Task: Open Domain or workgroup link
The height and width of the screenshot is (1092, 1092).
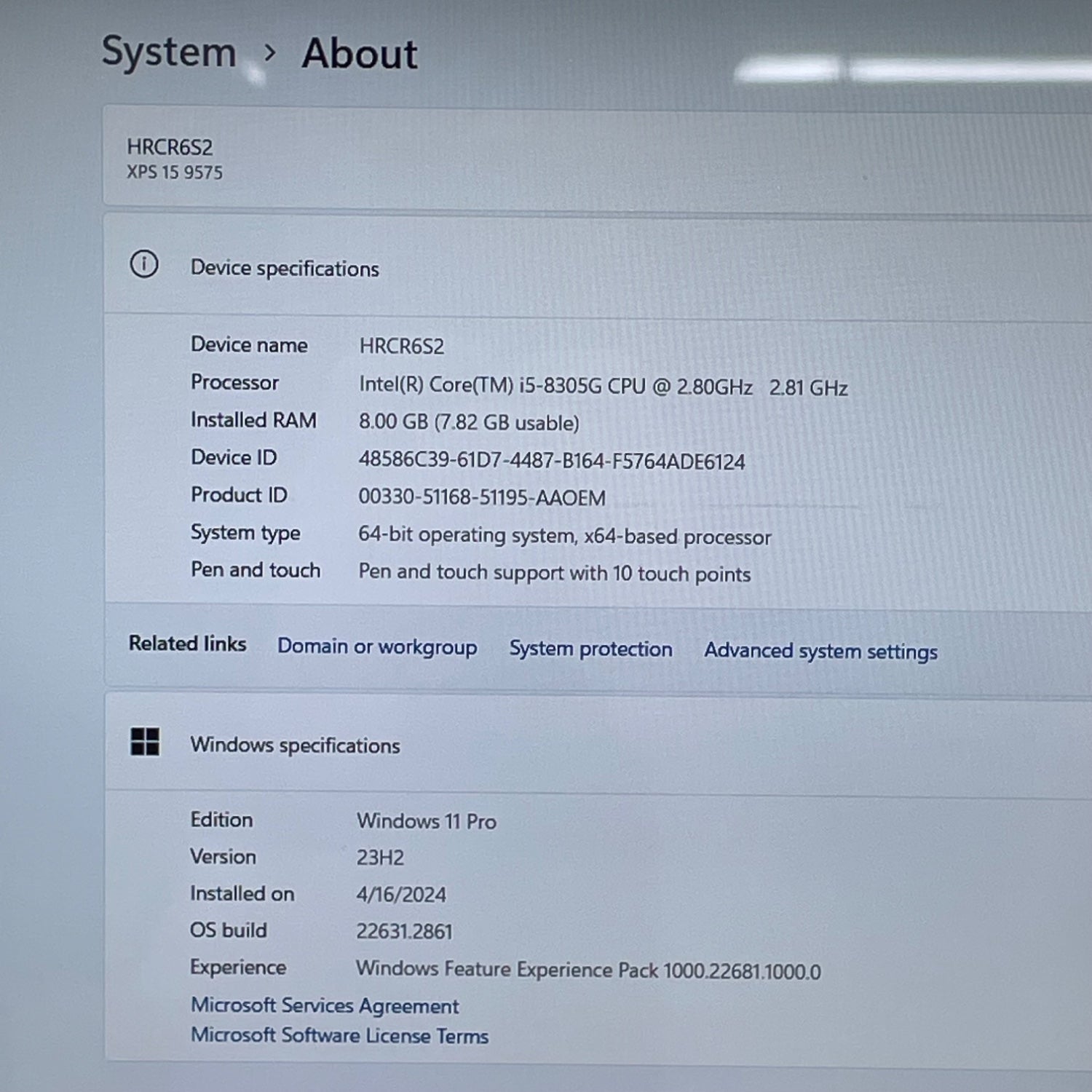Action: pyautogui.click(x=377, y=646)
